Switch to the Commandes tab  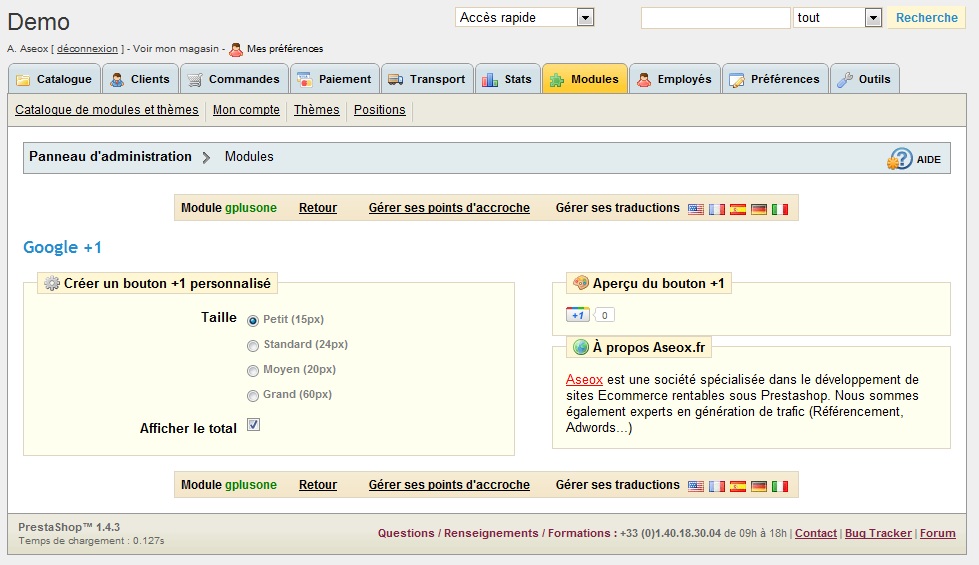click(234, 79)
